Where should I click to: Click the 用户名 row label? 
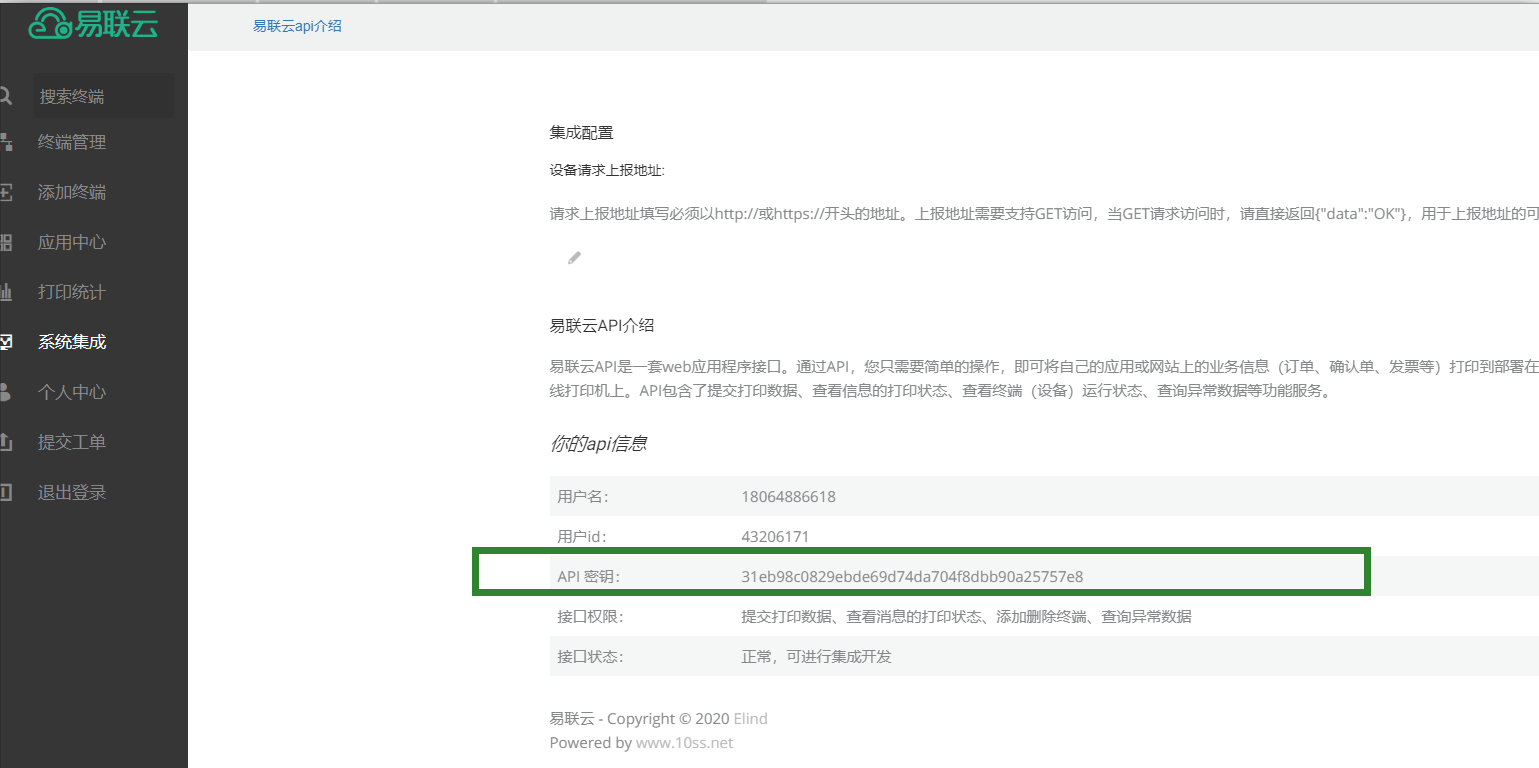point(583,496)
